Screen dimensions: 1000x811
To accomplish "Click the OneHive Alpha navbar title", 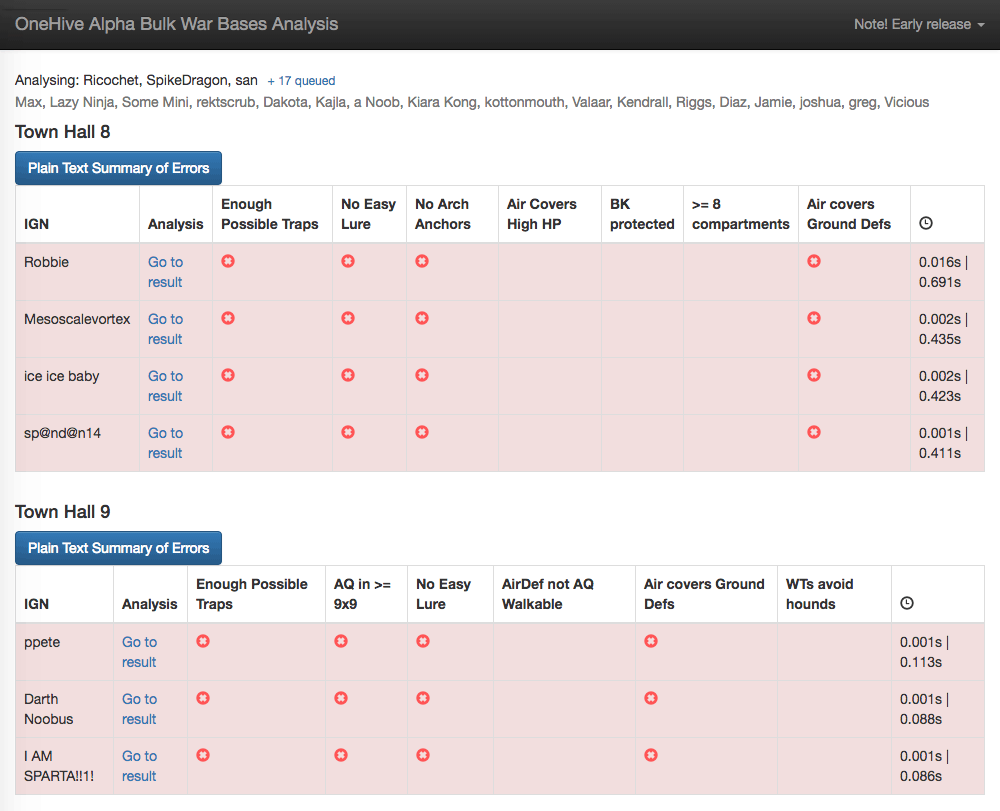I will click(176, 24).
